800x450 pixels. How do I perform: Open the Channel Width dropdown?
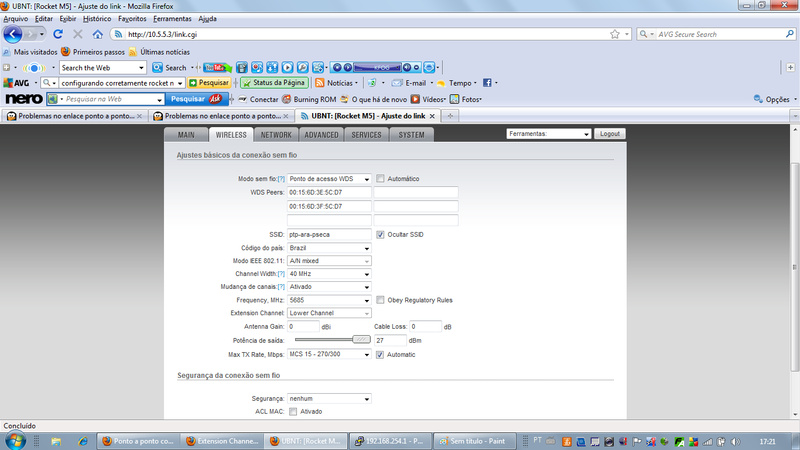[x=329, y=274]
